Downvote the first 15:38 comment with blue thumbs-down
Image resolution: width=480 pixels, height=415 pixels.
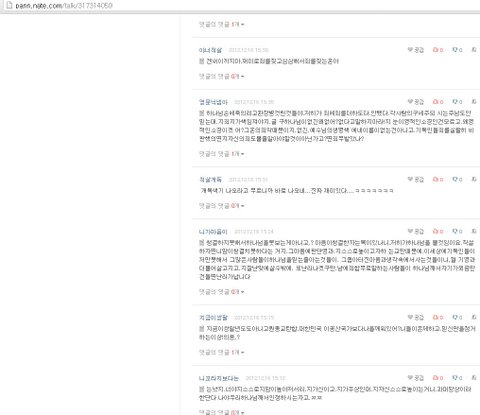coord(457,50)
